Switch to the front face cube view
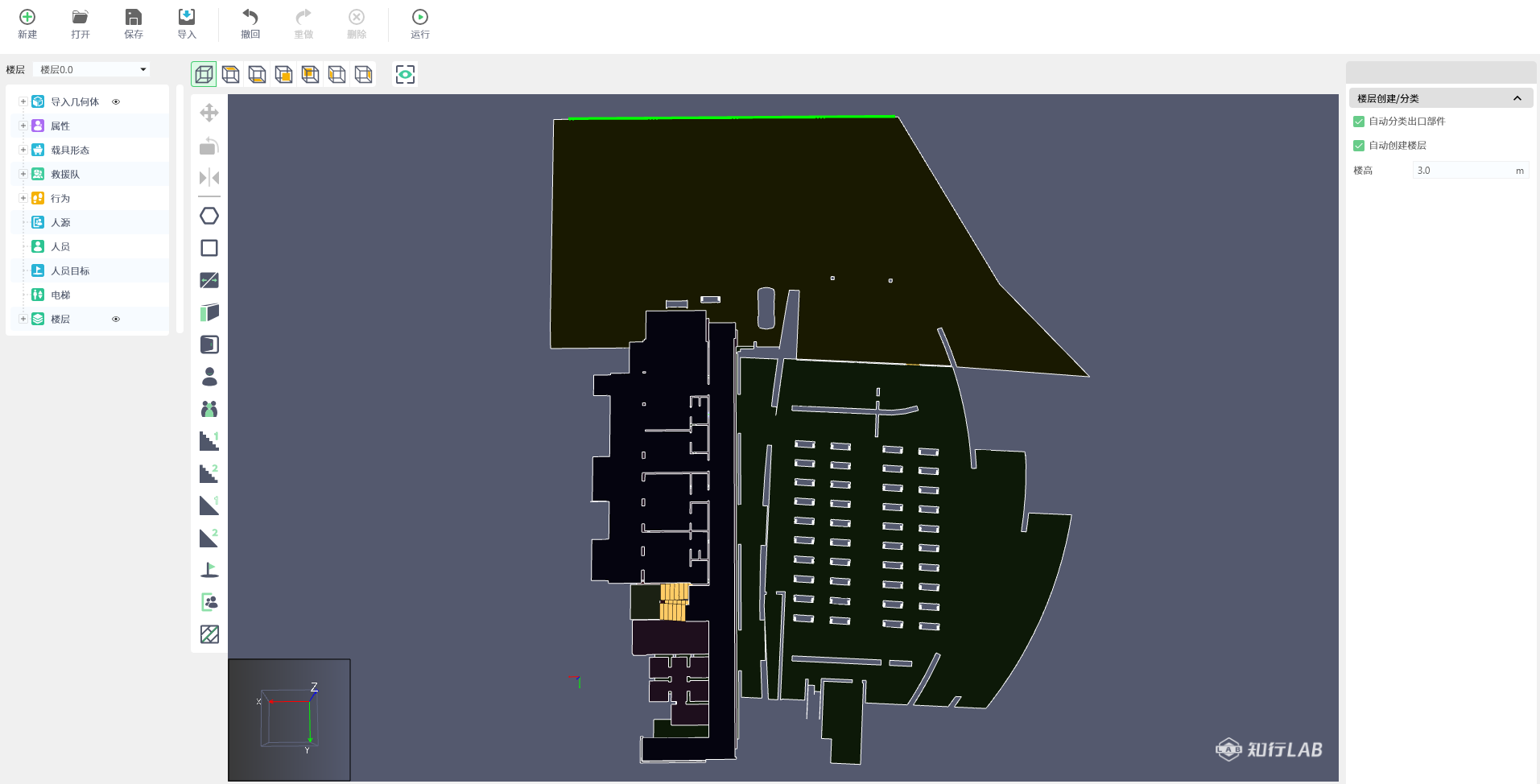The width and height of the screenshot is (1540, 784). (283, 74)
